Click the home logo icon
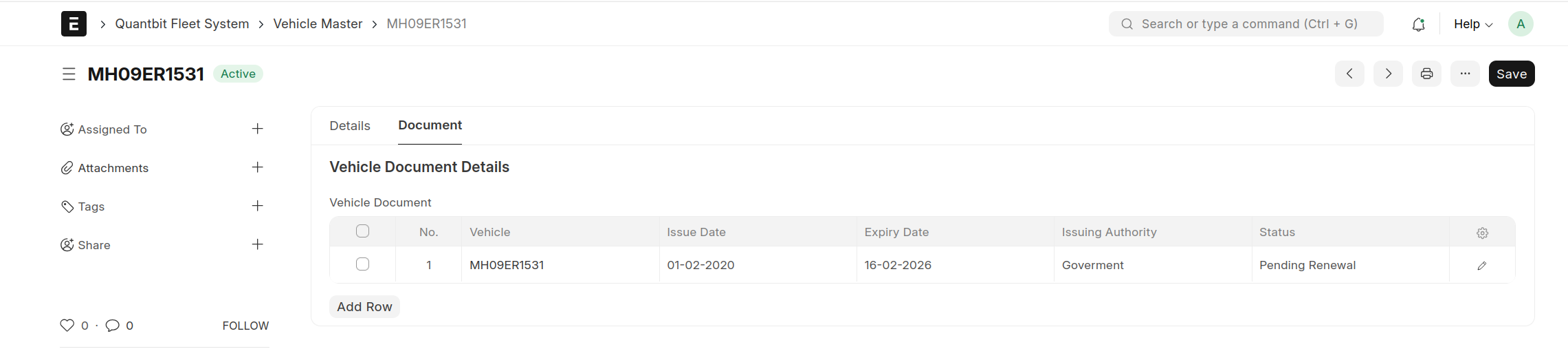 click(x=74, y=24)
